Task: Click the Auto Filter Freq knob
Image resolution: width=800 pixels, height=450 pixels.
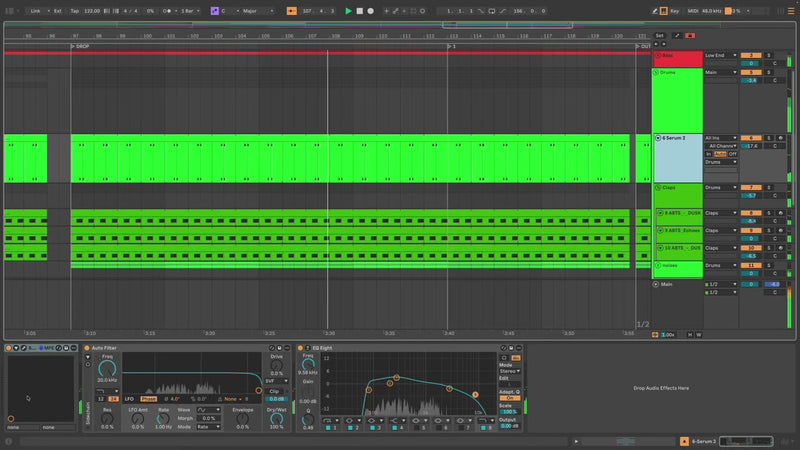Action: [107, 368]
